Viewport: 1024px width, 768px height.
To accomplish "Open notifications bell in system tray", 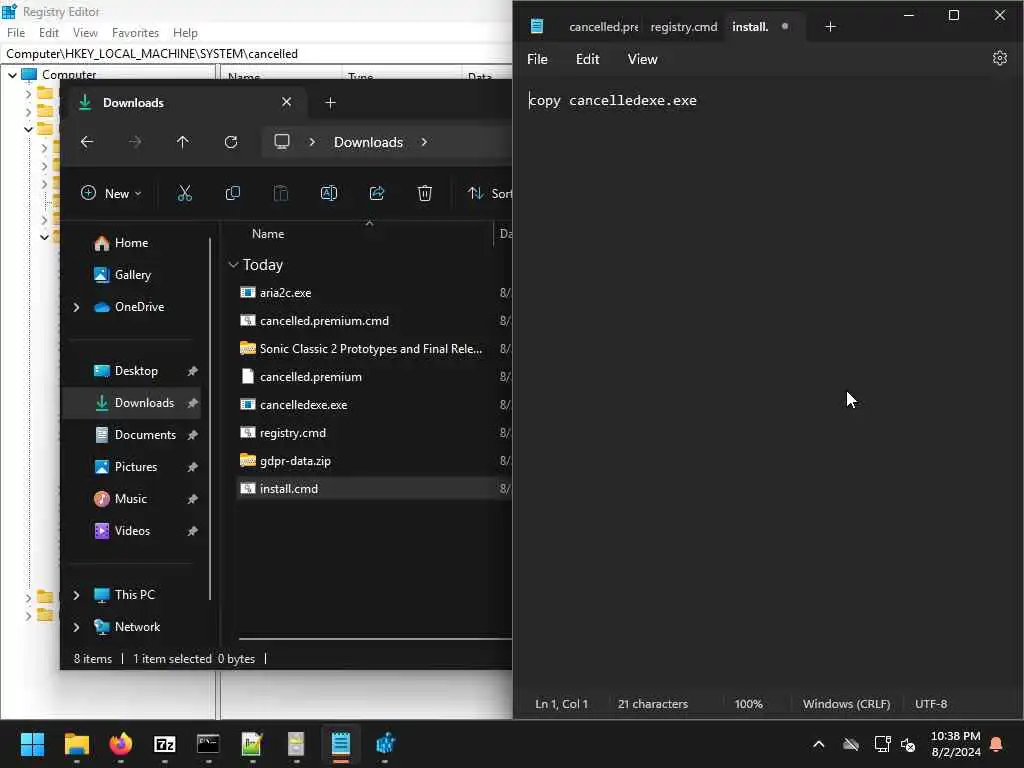I will coord(997,744).
